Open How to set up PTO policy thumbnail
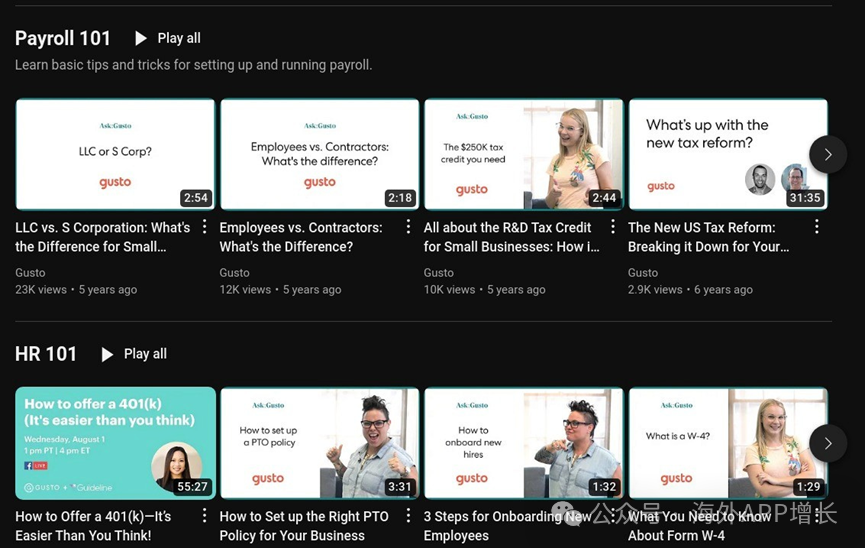 320,443
